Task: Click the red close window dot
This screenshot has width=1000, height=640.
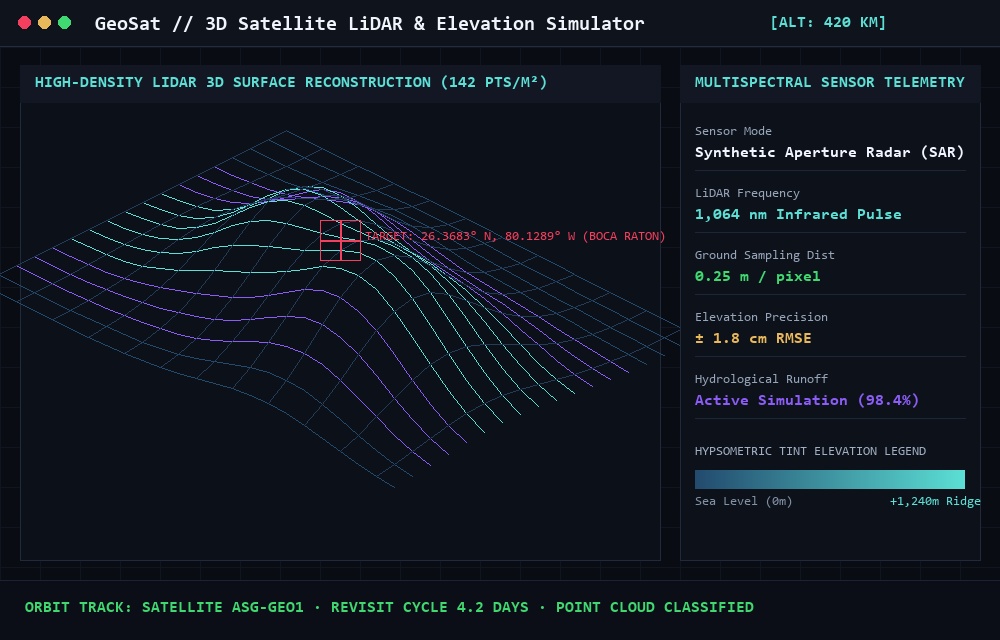Action: pyautogui.click(x=24, y=23)
